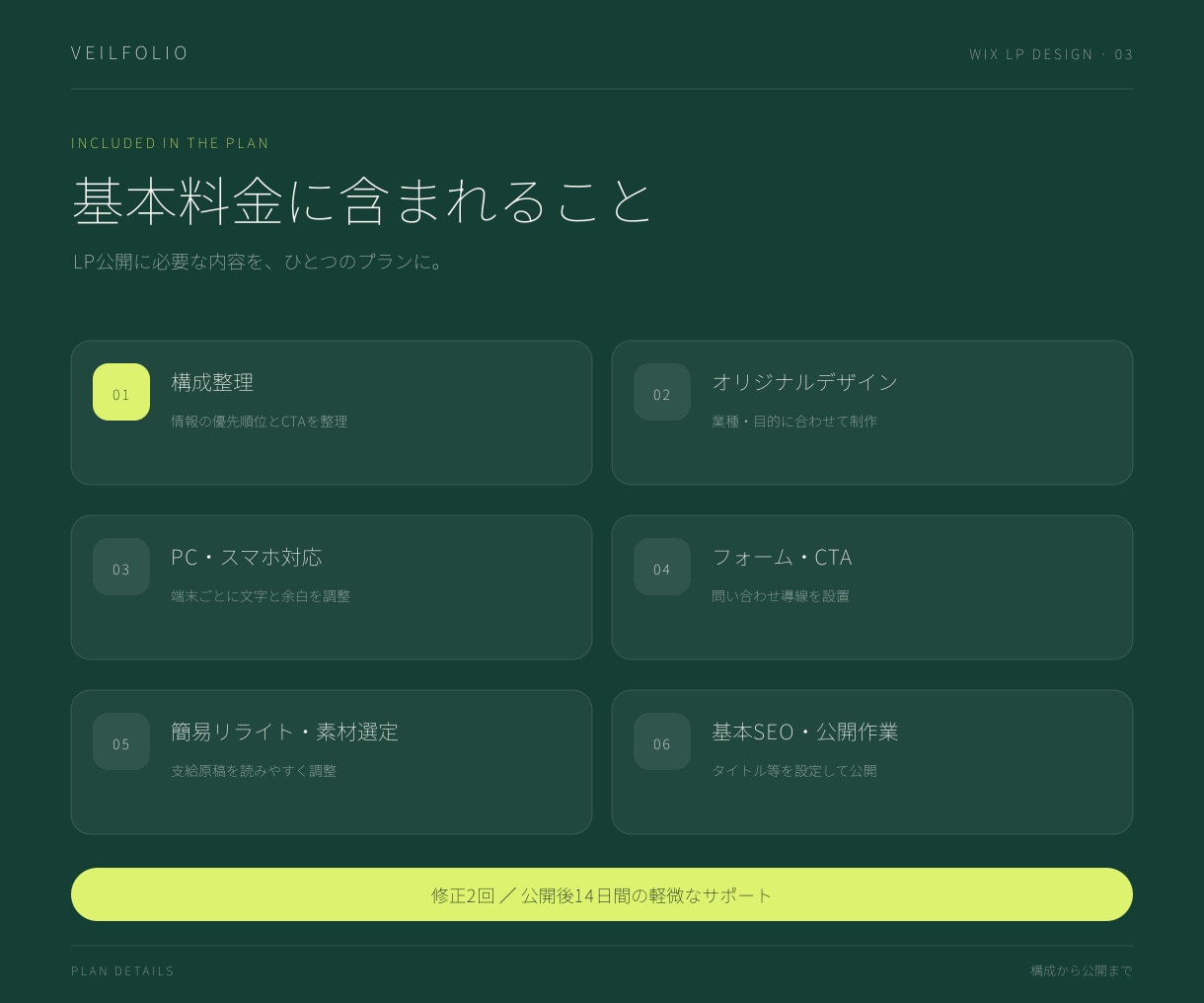Click the 修正2回／公開後14日間の軽微なサポート banner
Screen dimensions: 1204x1003
(602, 894)
